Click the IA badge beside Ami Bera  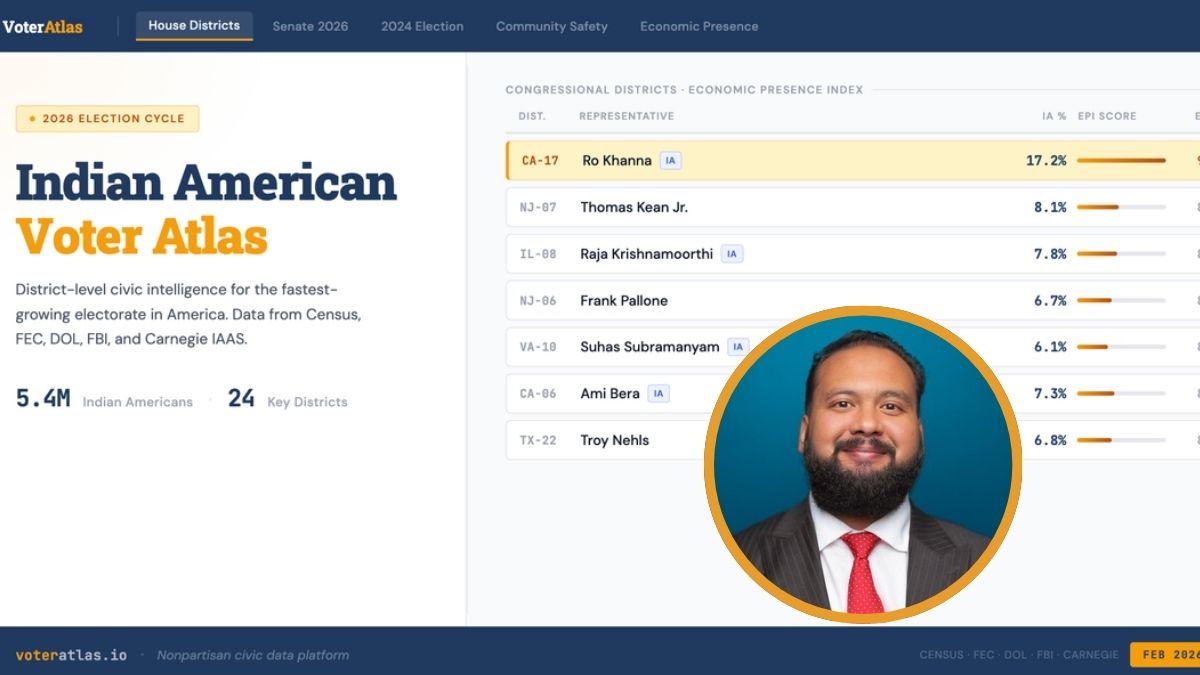(x=658, y=394)
